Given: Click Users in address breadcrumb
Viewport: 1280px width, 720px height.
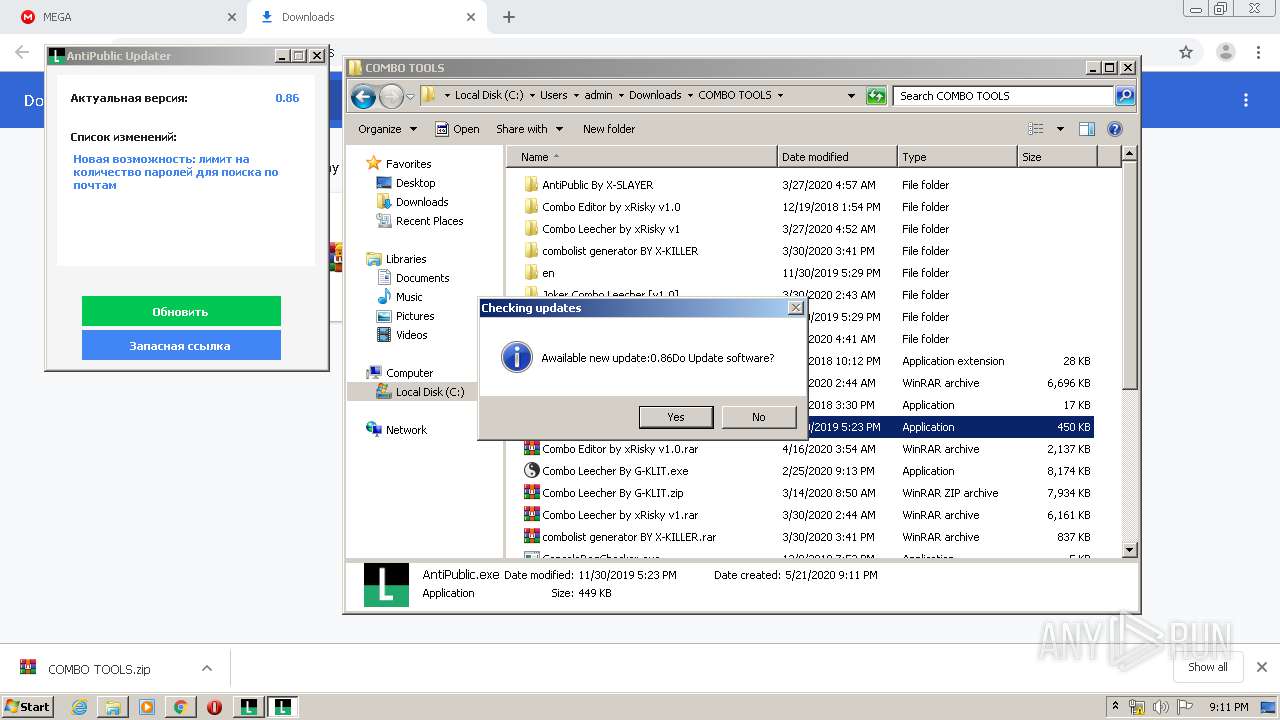Looking at the screenshot, I should (x=553, y=96).
